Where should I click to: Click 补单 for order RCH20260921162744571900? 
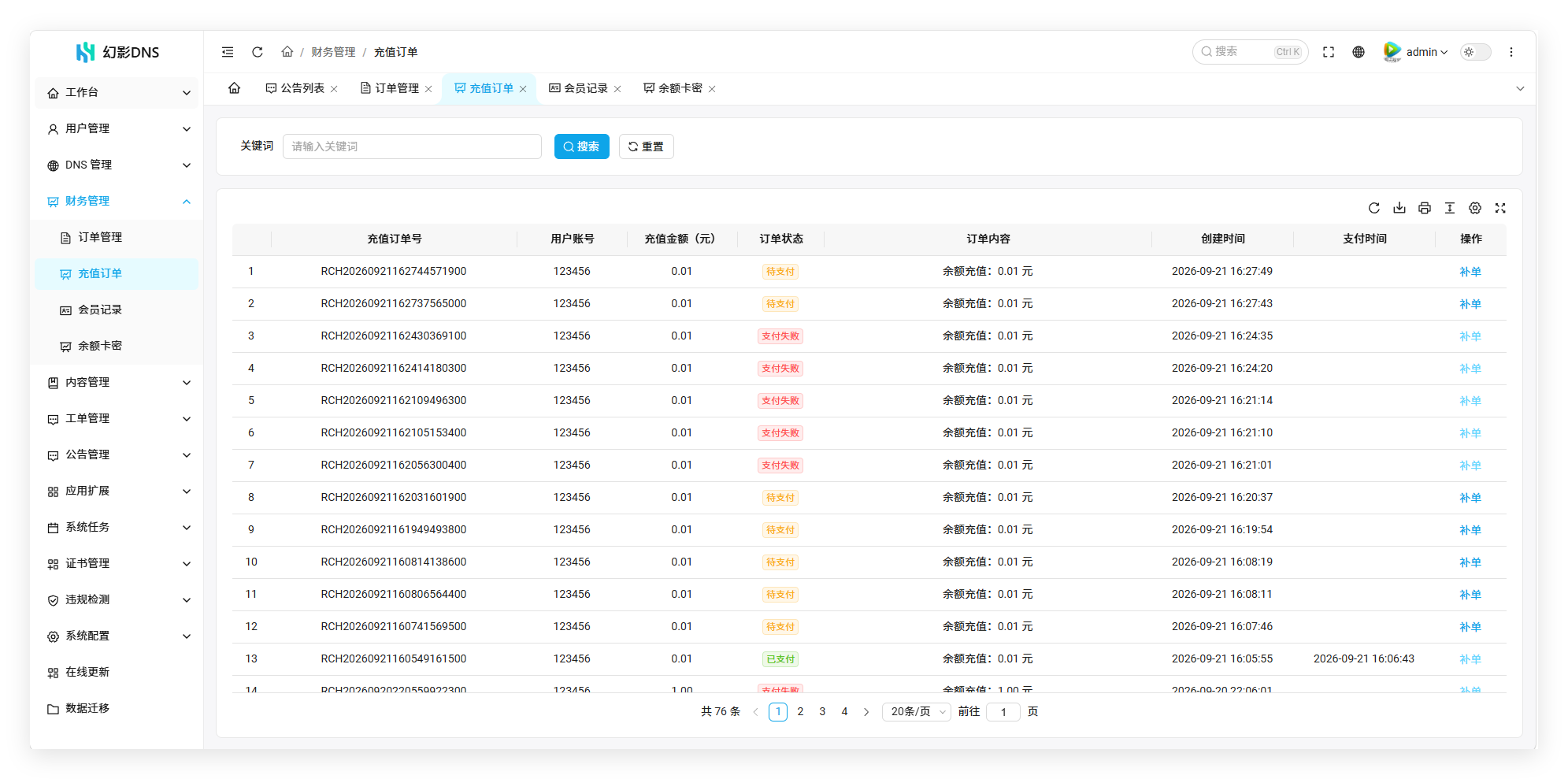pyautogui.click(x=1470, y=272)
